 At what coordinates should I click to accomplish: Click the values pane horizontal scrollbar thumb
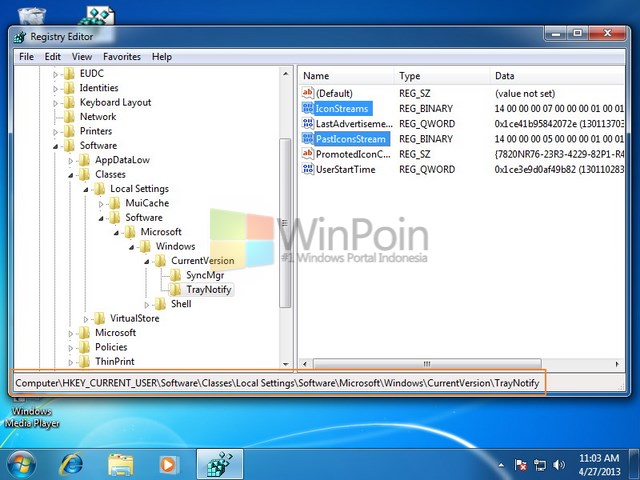tap(427, 364)
